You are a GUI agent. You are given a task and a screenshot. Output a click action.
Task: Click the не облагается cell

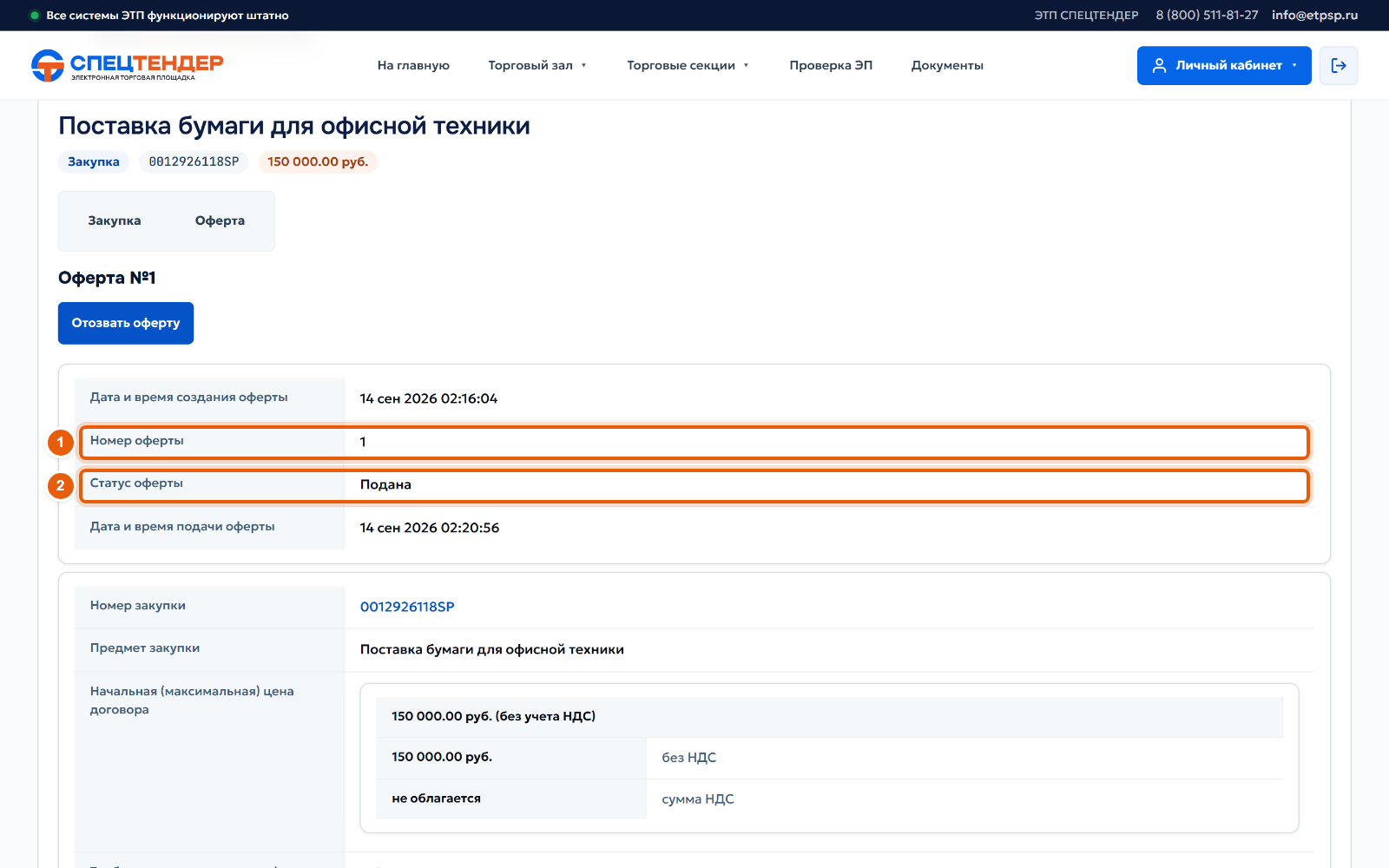point(511,799)
